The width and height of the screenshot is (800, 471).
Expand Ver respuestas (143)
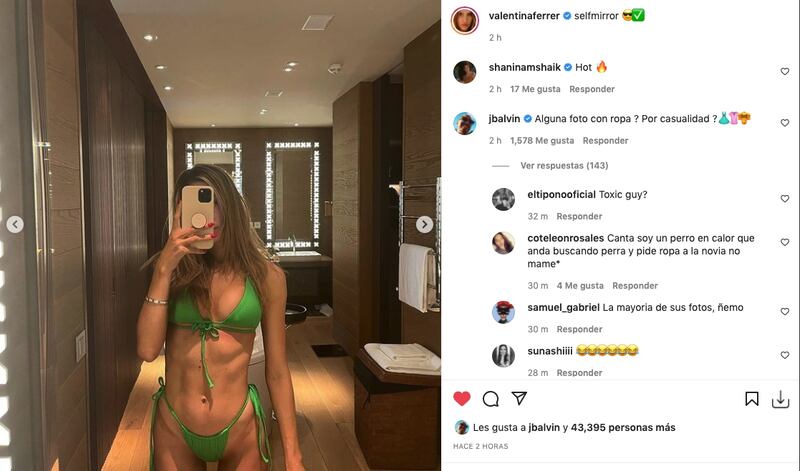(564, 165)
